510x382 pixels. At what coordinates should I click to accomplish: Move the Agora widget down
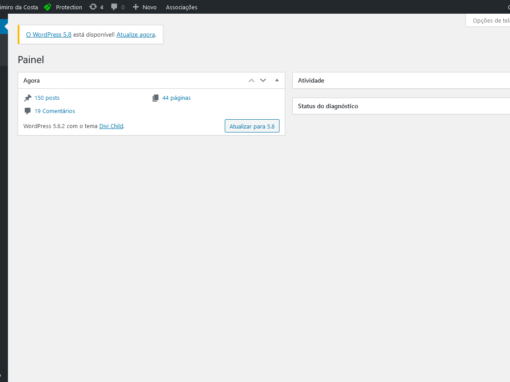pos(263,80)
